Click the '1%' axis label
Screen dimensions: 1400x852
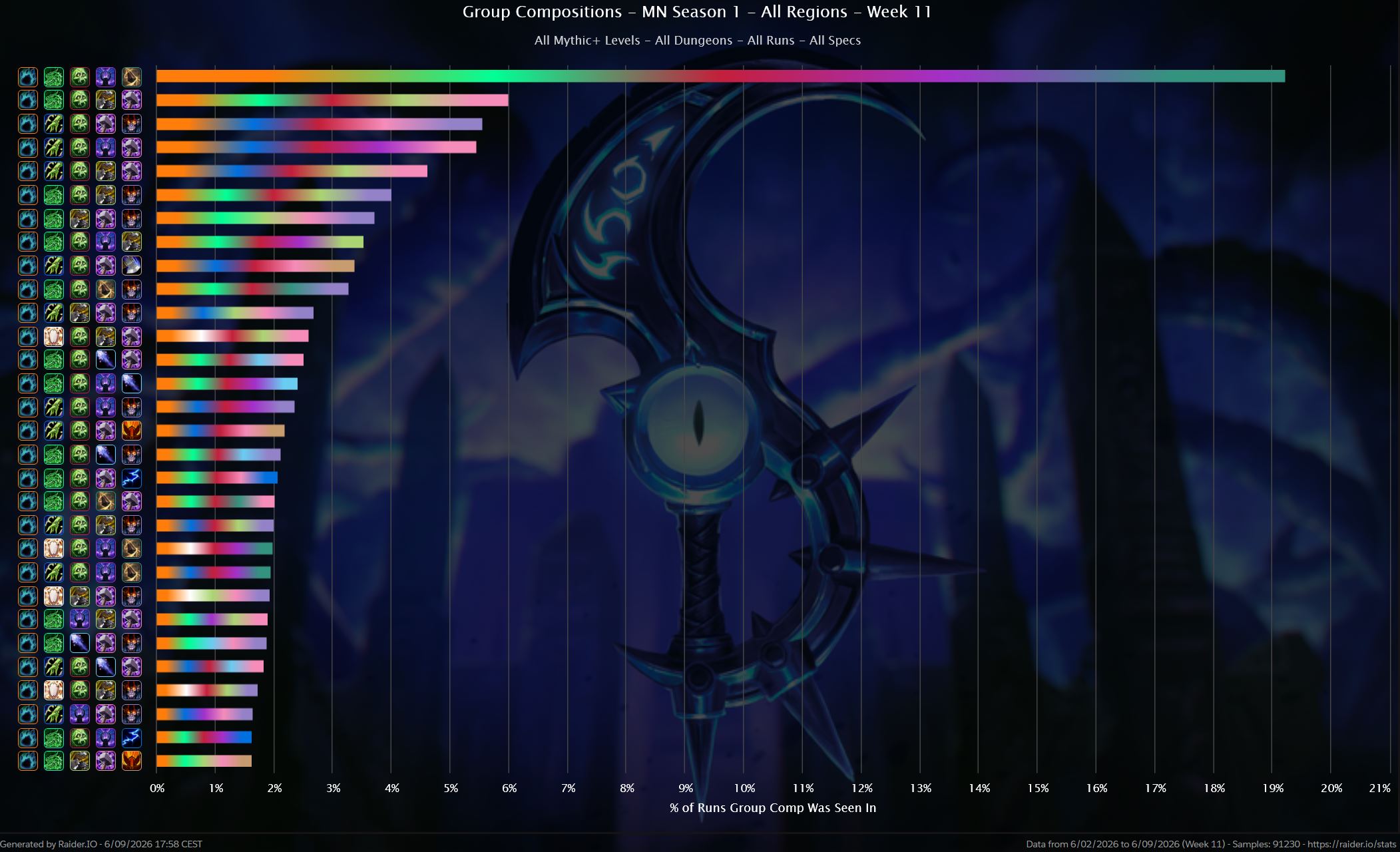[216, 788]
